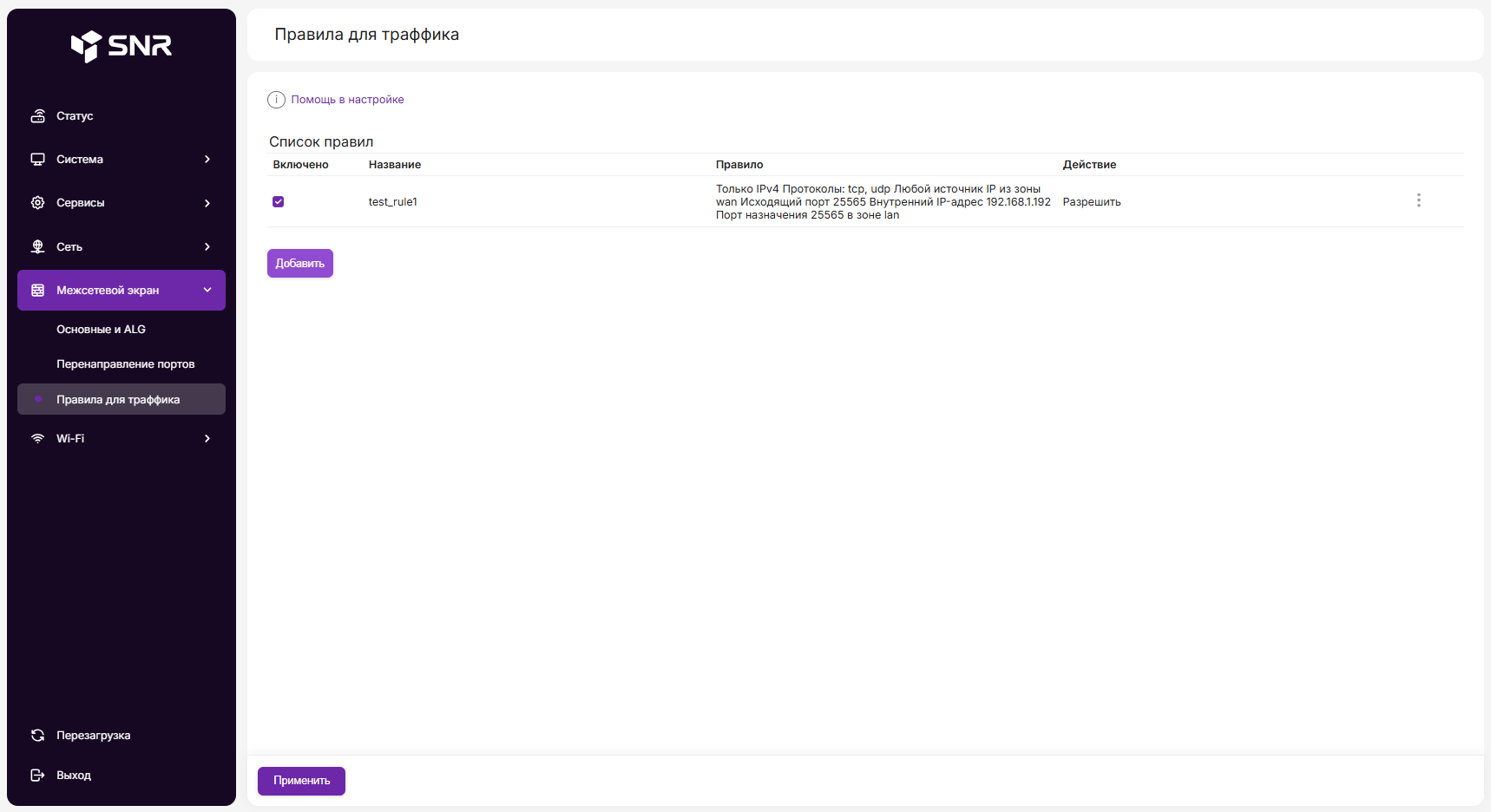Screen dimensions: 1491x812
Task: Click the Статус router icon
Action: click(37, 116)
